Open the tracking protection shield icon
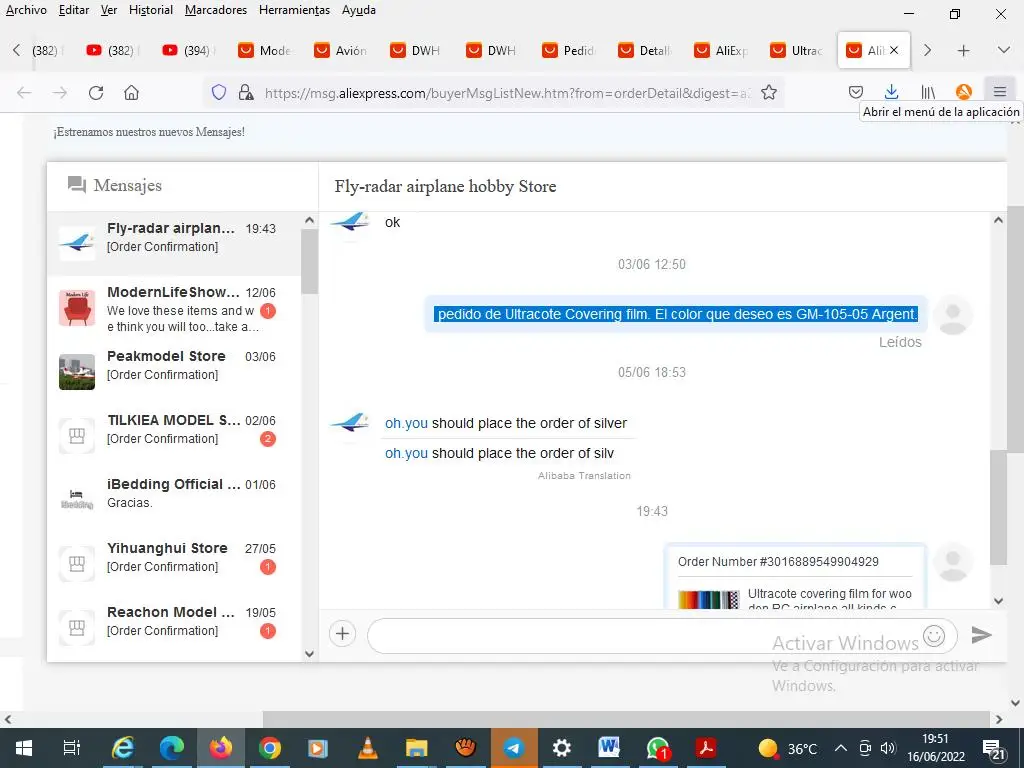Viewport: 1024px width, 768px height. coord(219,93)
